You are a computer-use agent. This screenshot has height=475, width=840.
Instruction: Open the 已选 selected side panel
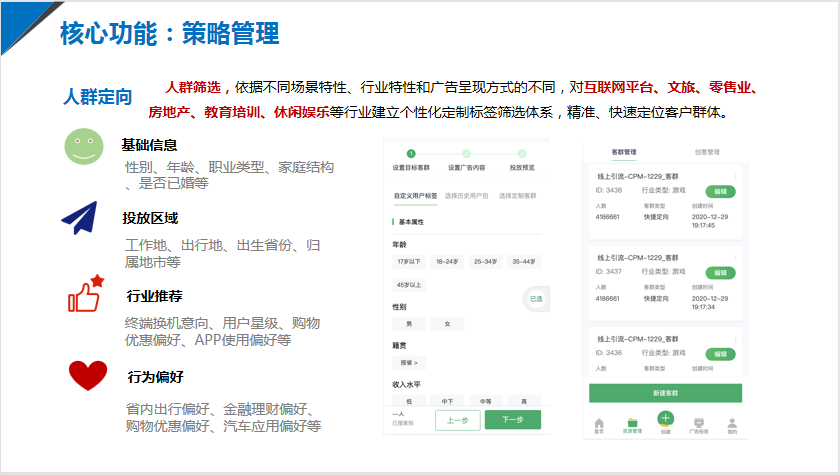tap(535, 298)
